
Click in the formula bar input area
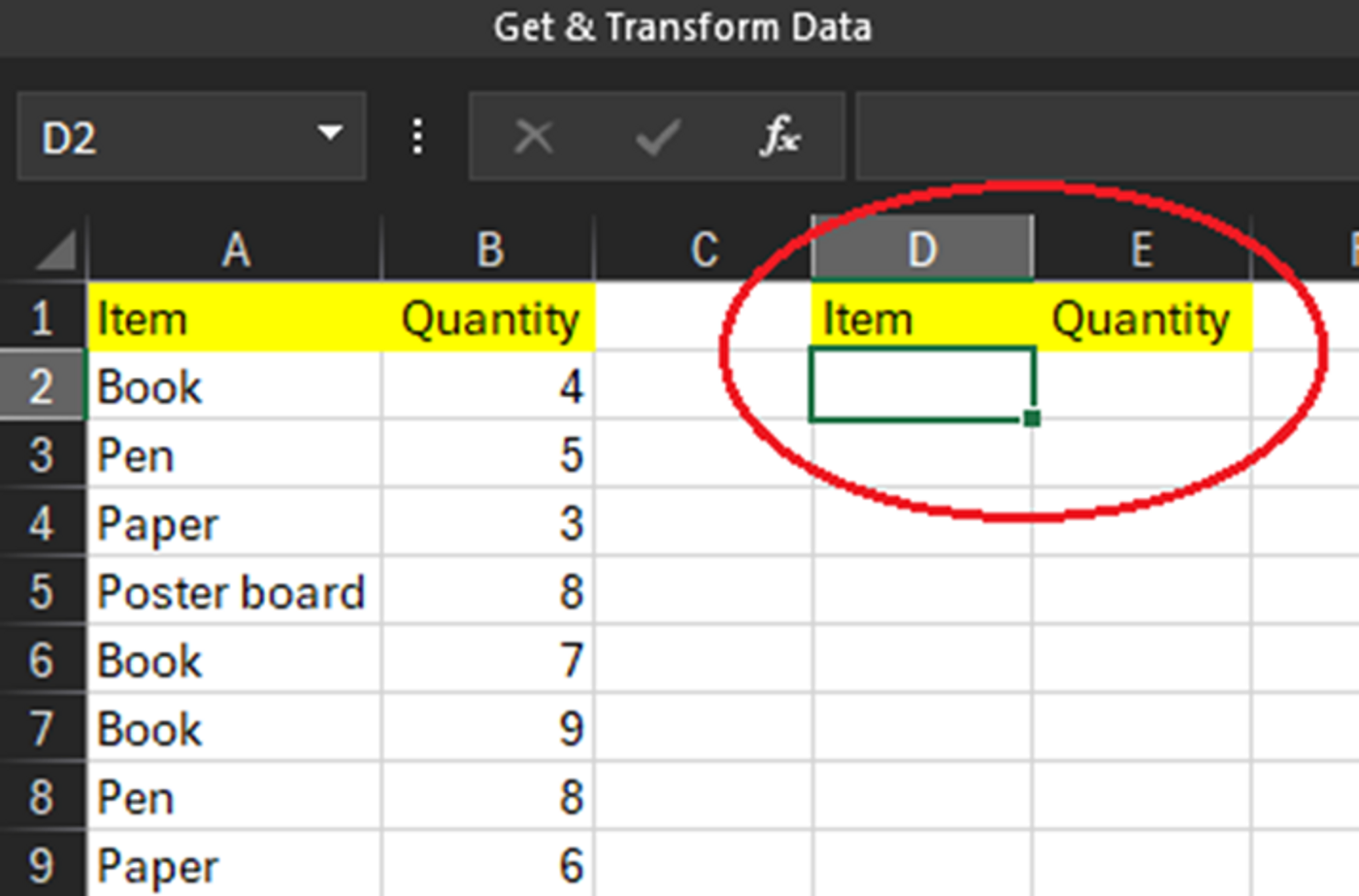[1107, 137]
